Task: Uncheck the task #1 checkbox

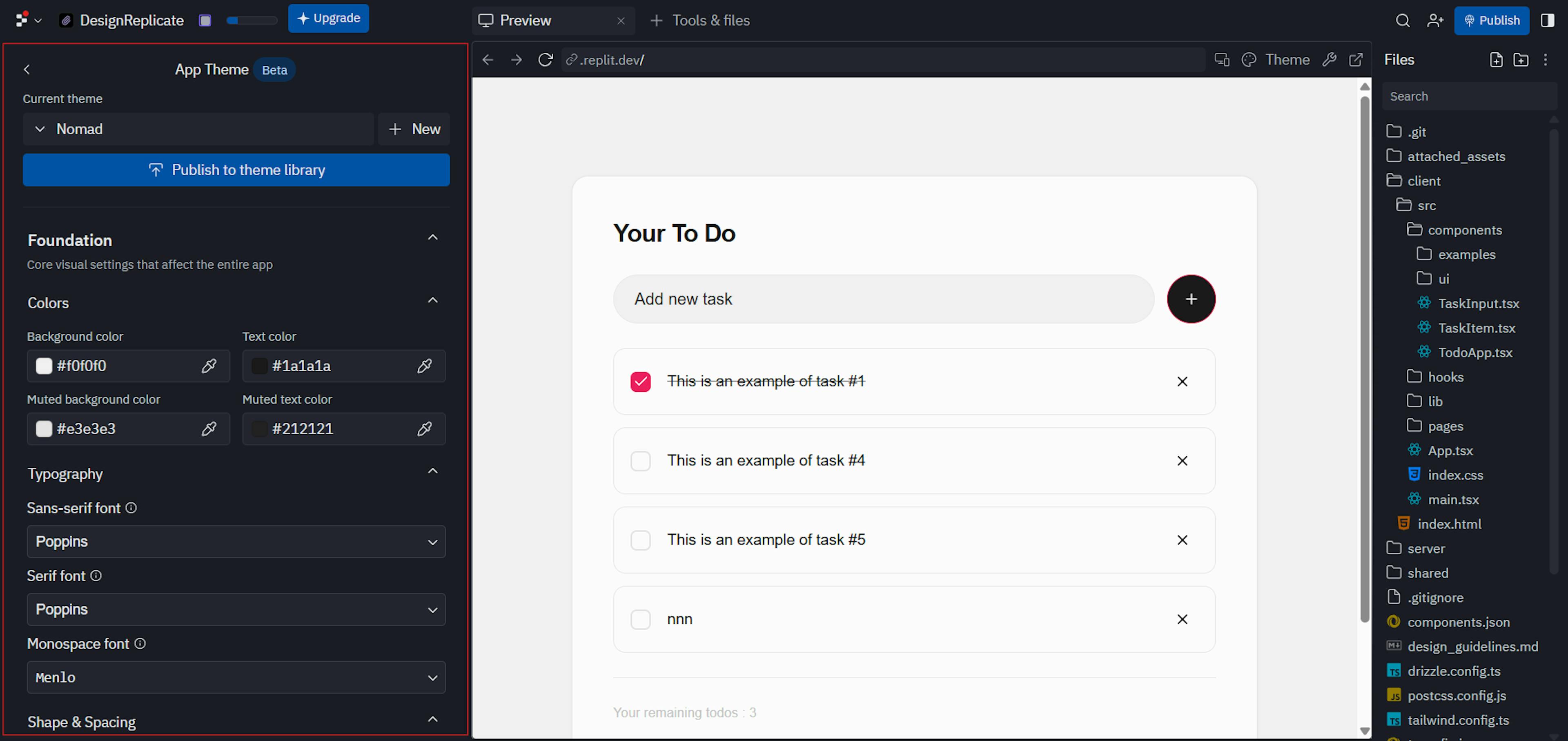Action: tap(640, 382)
